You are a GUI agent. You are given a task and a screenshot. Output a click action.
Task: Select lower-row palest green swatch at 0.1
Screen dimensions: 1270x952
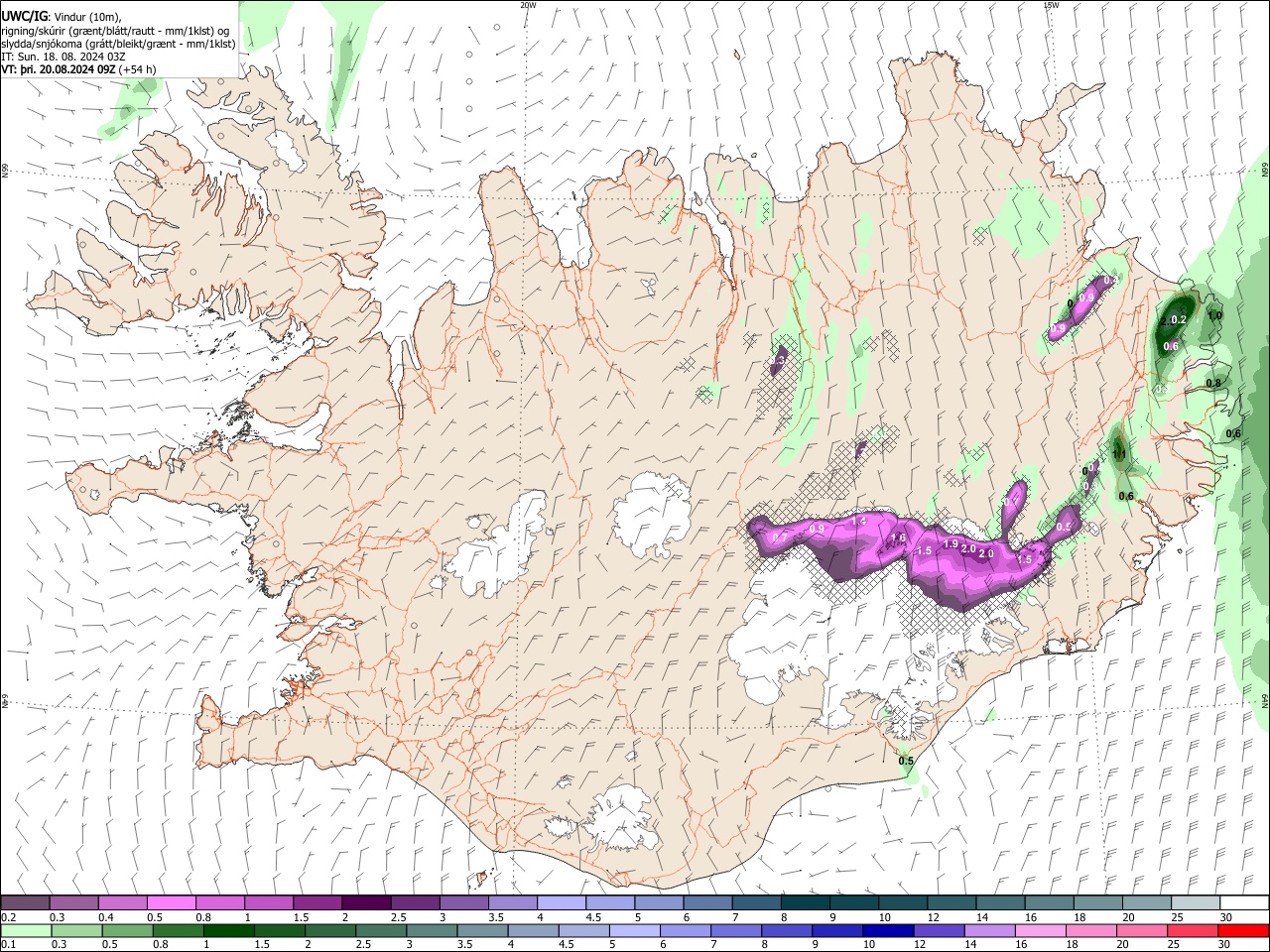(26, 930)
